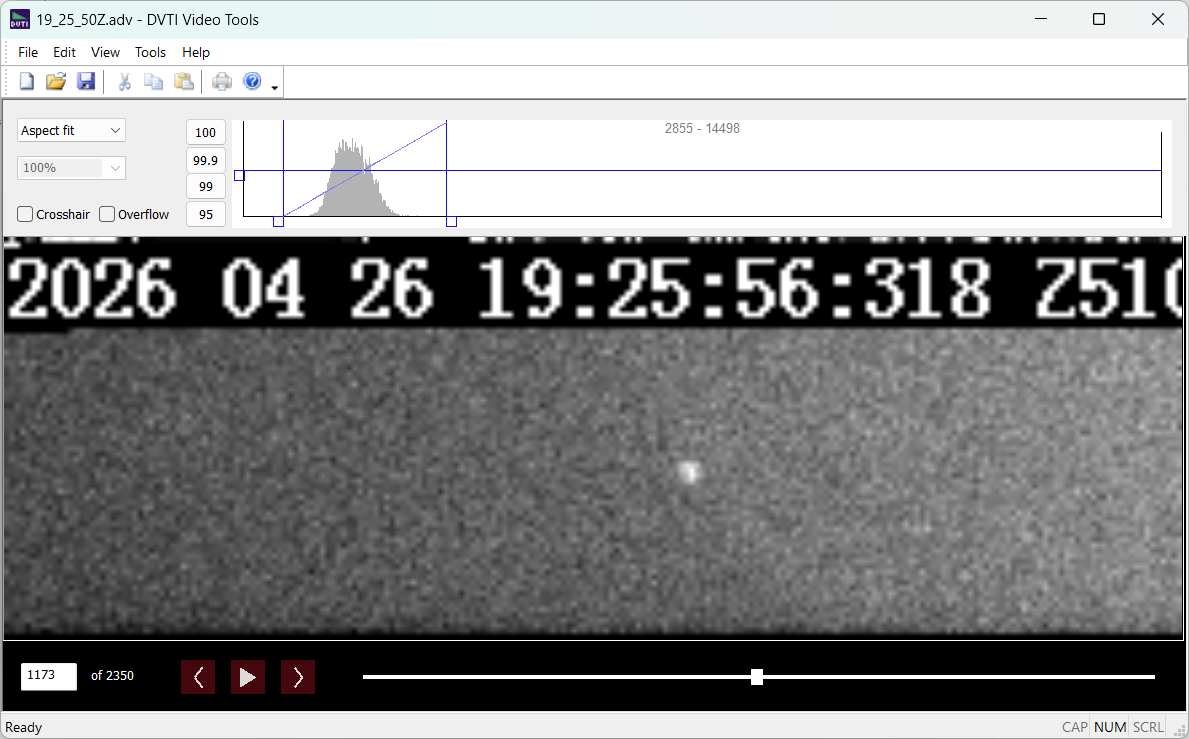The height and width of the screenshot is (739, 1189).
Task: Advance to the next frame
Action: [298, 677]
